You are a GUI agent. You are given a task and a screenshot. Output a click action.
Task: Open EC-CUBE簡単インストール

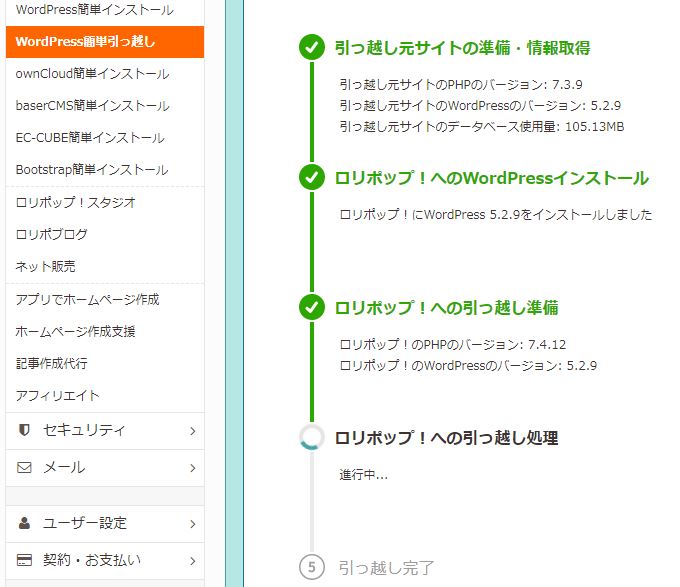[90, 138]
